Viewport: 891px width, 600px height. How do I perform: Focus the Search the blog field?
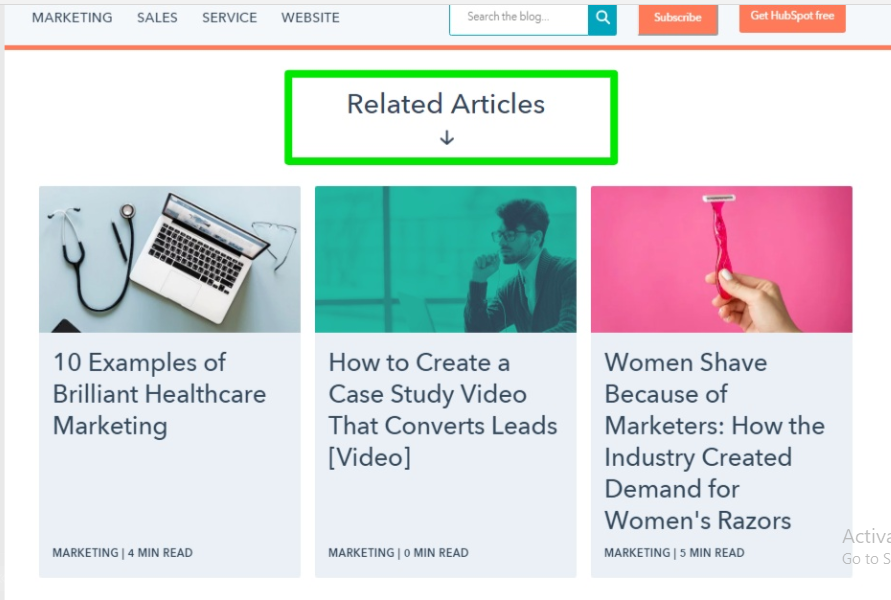519,19
